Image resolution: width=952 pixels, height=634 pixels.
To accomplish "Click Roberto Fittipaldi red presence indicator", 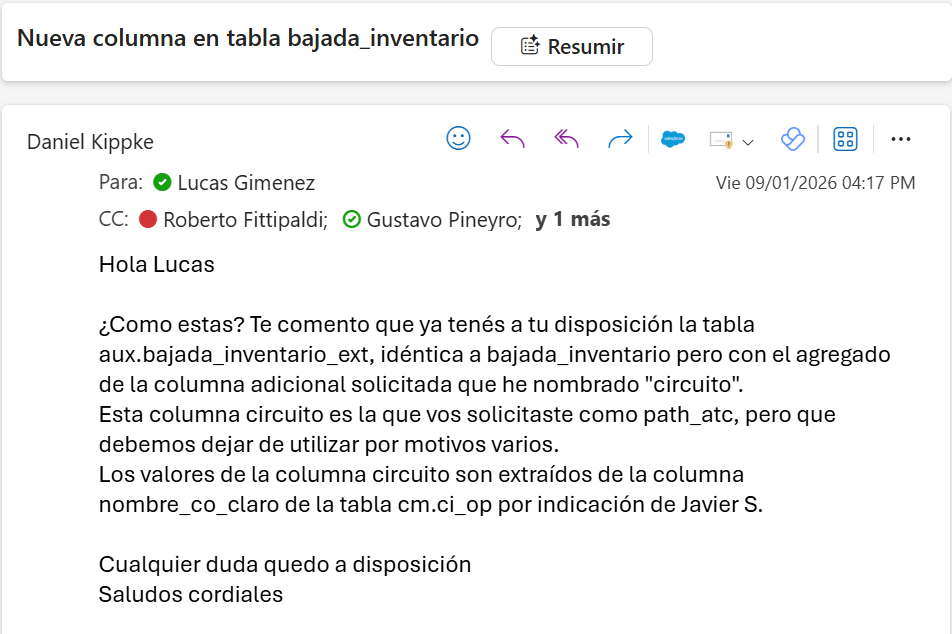I will tap(148, 220).
